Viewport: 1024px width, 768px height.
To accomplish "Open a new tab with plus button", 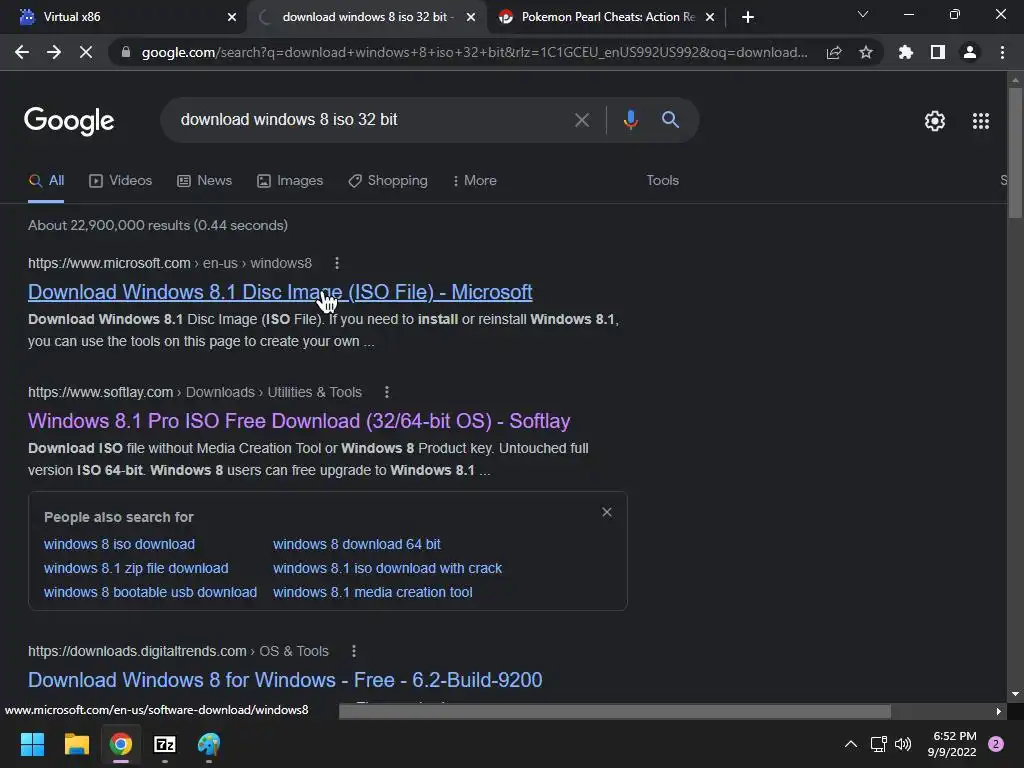I will coord(748,17).
